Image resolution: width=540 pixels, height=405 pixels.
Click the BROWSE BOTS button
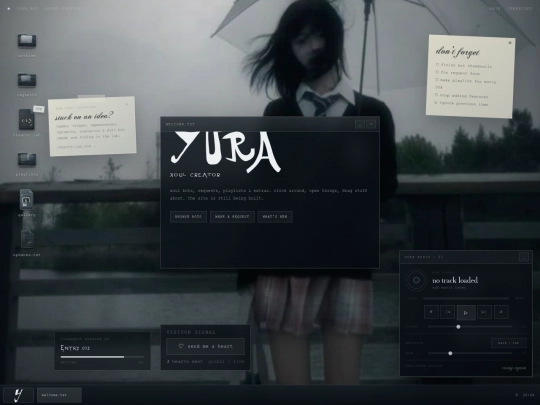coord(188,217)
